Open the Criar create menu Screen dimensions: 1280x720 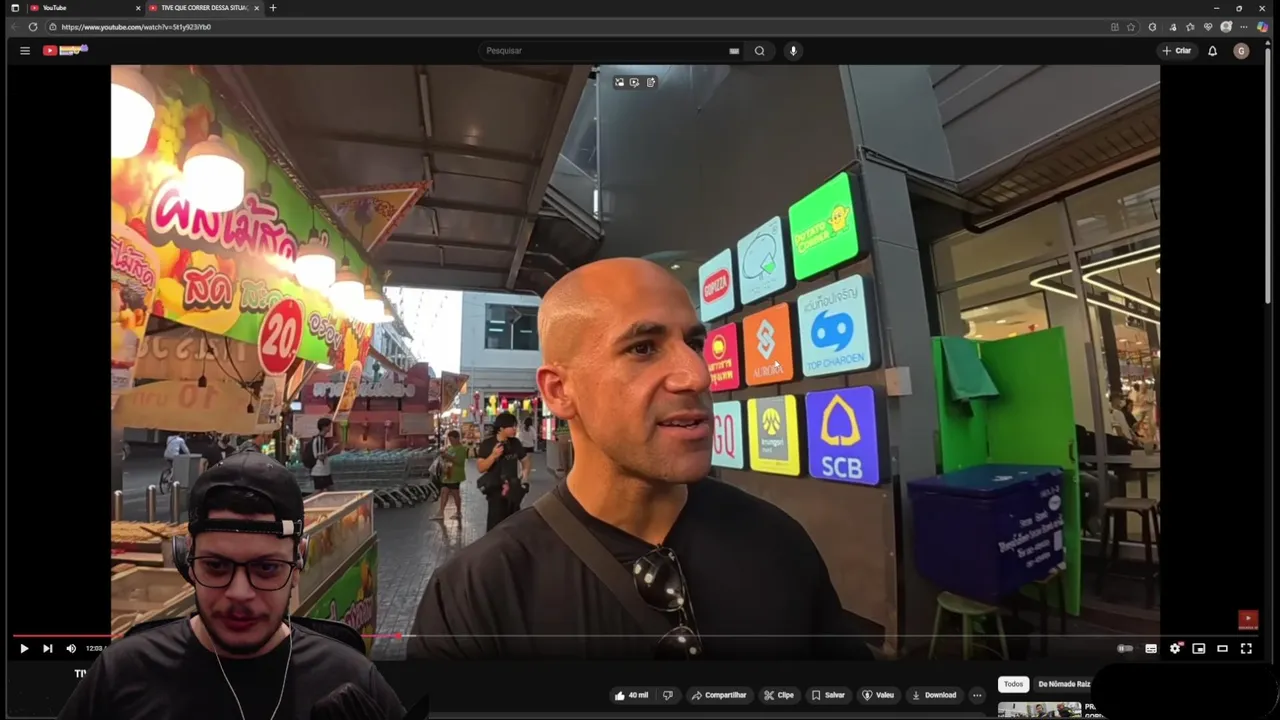point(1176,50)
